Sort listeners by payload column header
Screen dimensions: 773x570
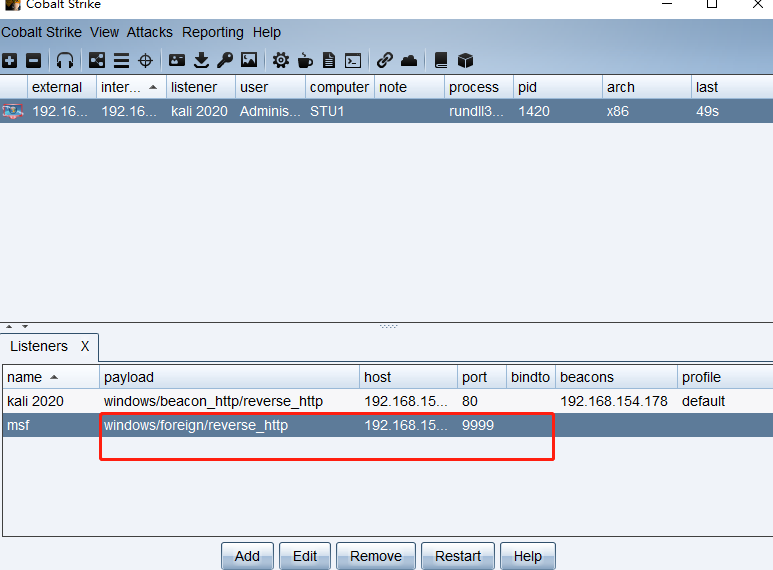(229, 377)
